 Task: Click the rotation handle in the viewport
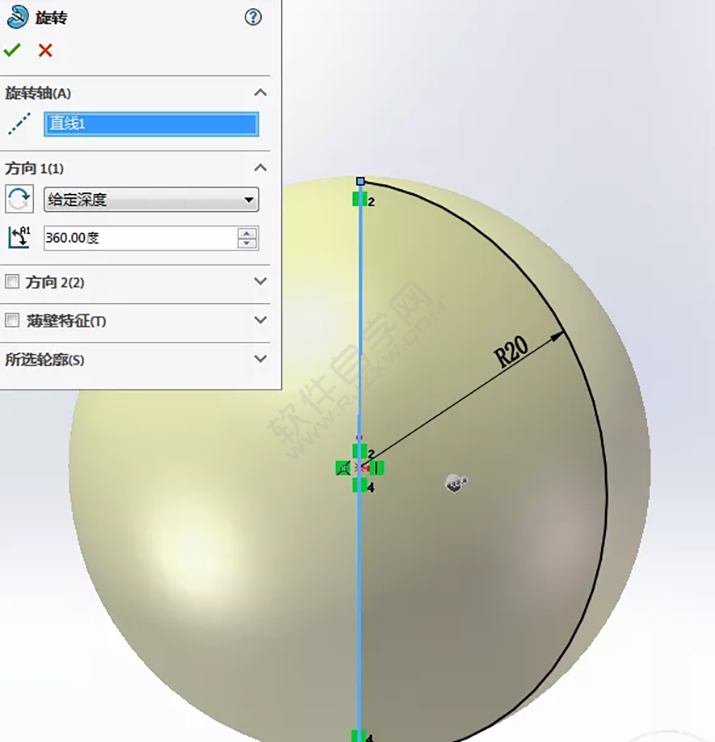point(456,483)
